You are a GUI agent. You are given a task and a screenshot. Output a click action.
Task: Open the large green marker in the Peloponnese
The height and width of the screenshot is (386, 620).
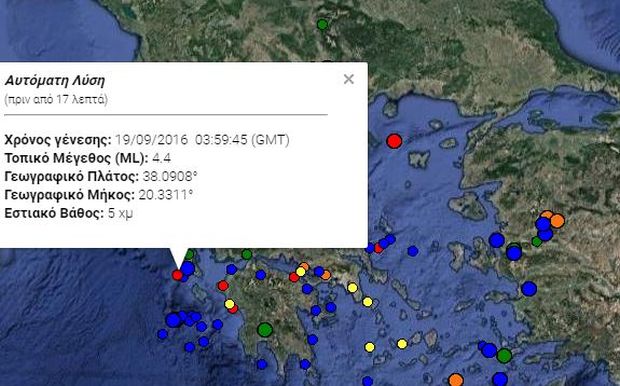pos(265,329)
